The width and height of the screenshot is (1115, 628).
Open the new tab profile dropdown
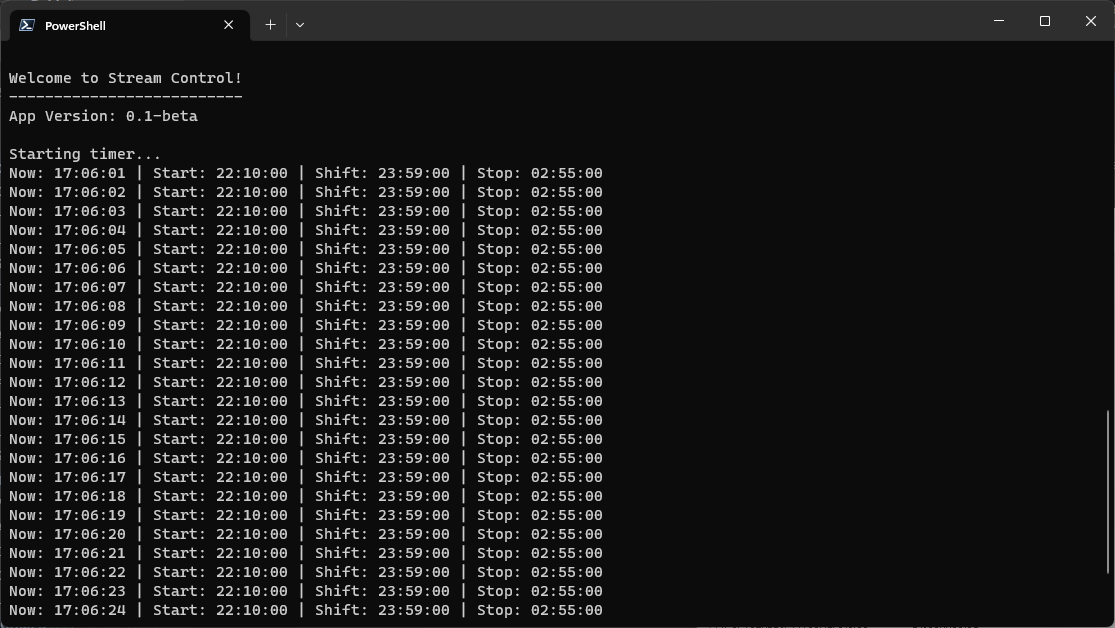[x=300, y=25]
